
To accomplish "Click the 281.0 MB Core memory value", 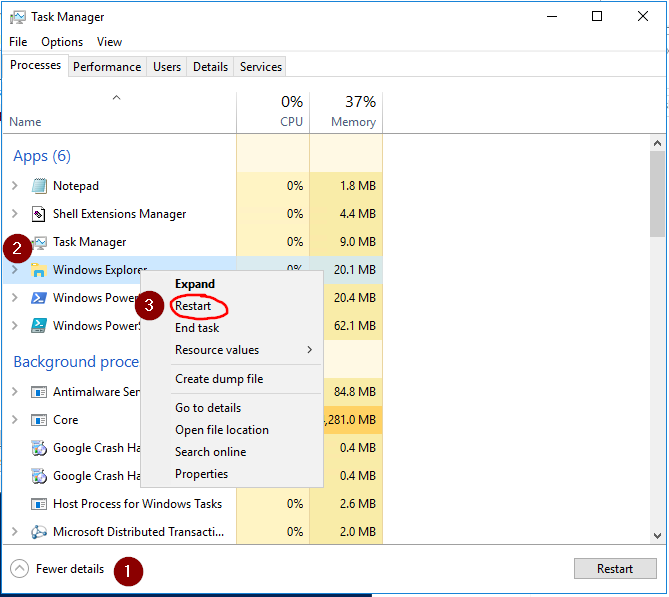I will tap(352, 420).
